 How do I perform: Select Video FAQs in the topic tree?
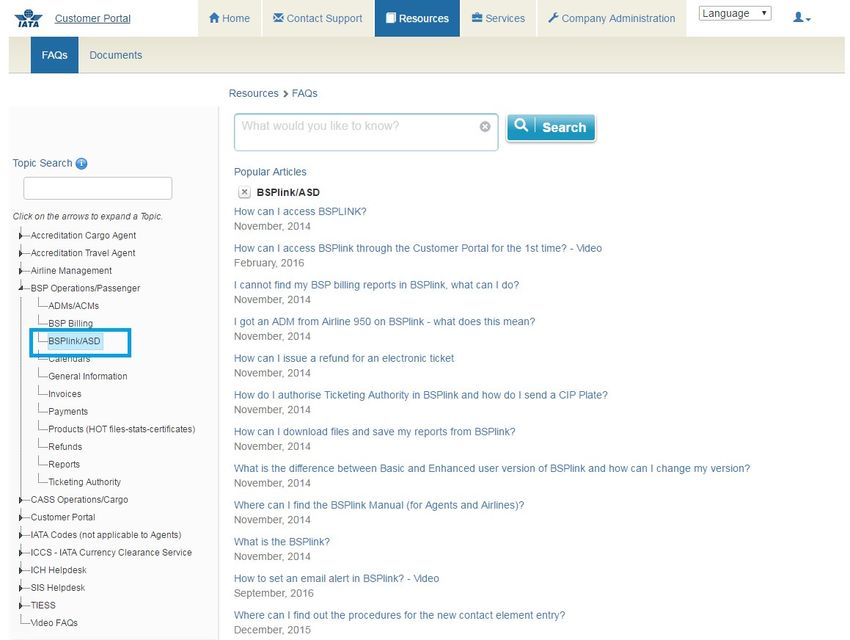click(x=54, y=623)
